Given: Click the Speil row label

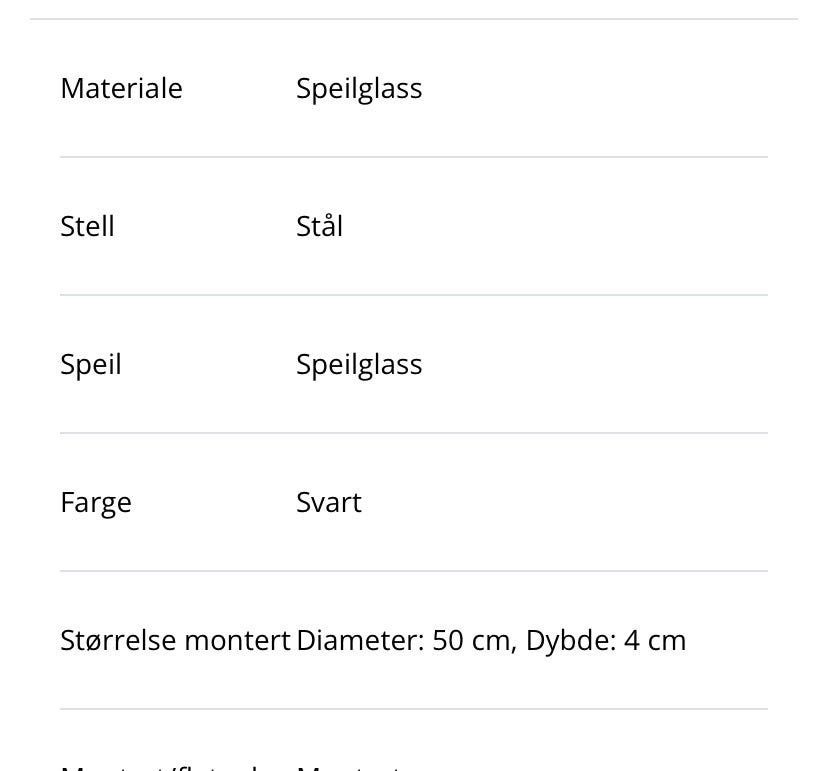Looking at the screenshot, I should coord(91,364).
